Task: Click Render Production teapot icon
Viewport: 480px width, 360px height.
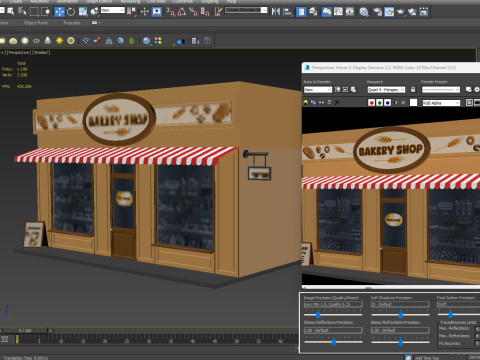Action: pyautogui.click(x=400, y=12)
